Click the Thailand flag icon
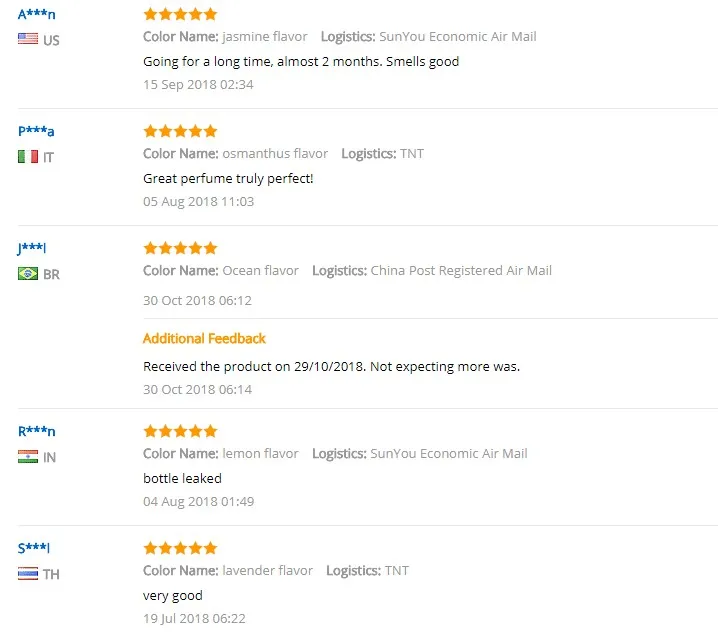 tap(28, 573)
